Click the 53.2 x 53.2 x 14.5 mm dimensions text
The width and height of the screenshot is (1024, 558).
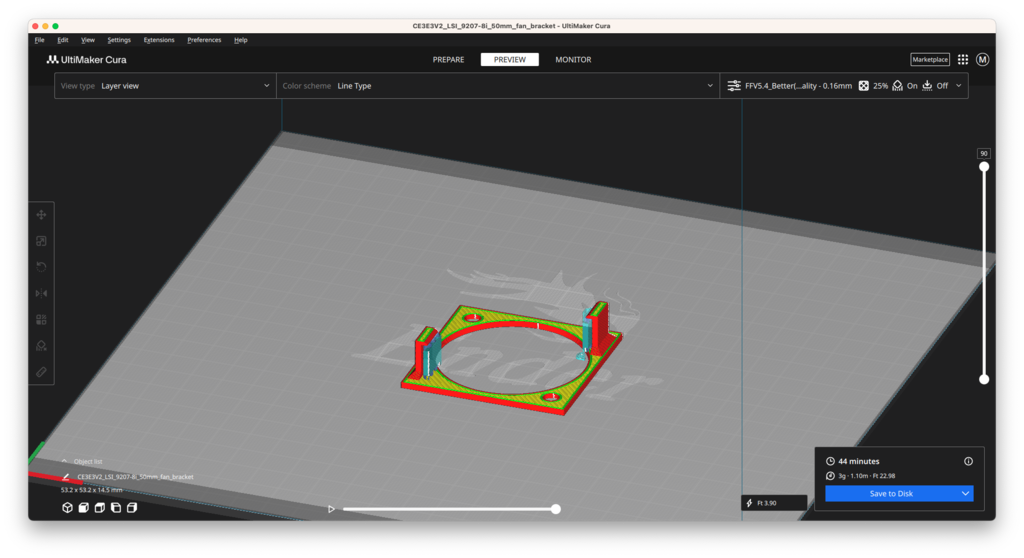click(x=91, y=489)
